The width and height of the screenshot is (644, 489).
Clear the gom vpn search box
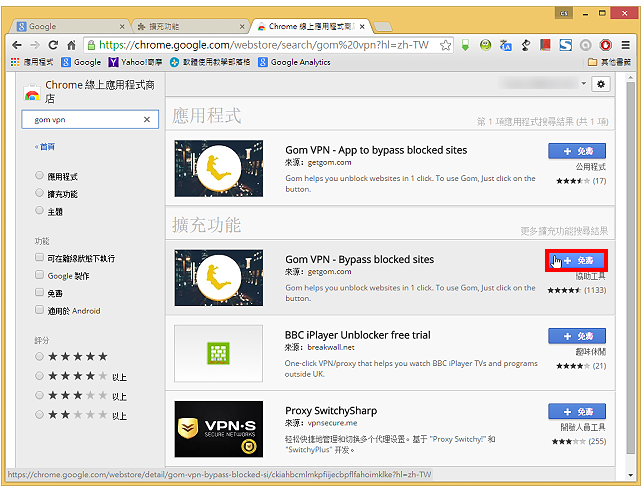147,119
